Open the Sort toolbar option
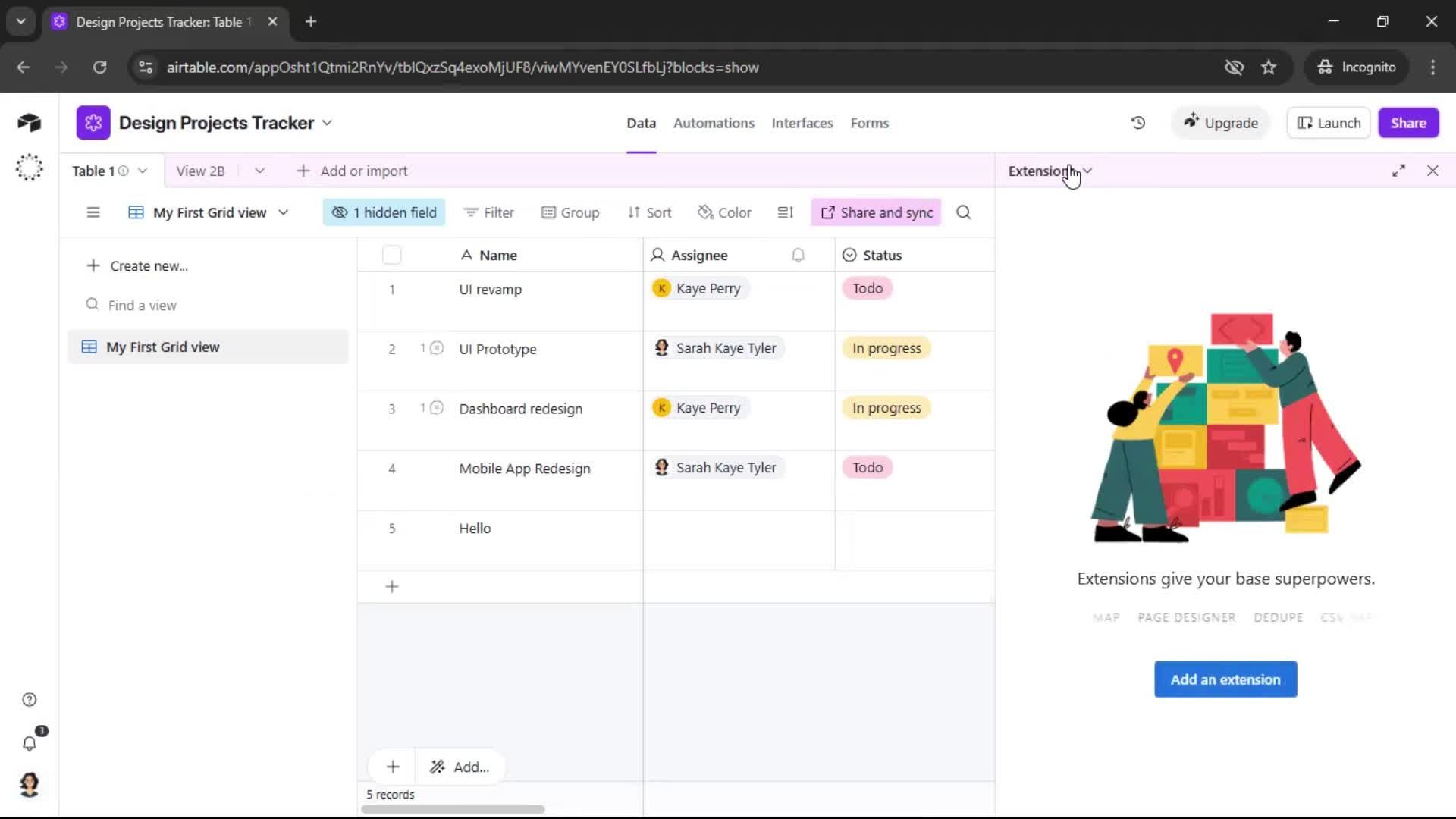Image resolution: width=1456 pixels, height=819 pixels. 649,212
